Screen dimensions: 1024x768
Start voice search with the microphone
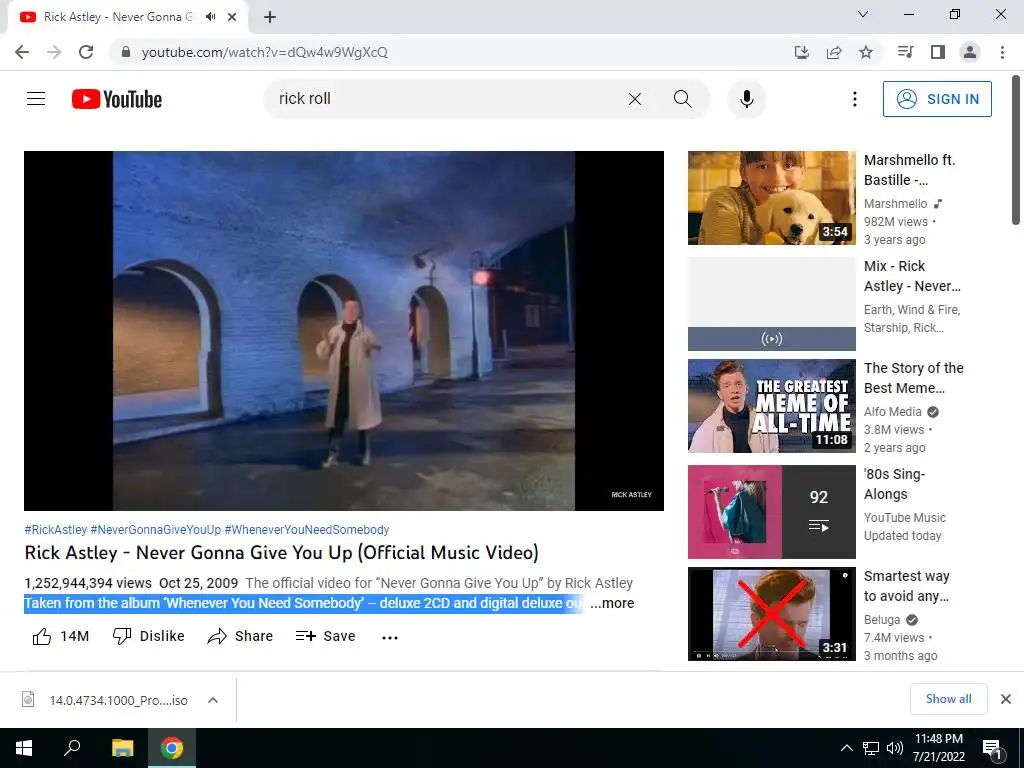747,99
